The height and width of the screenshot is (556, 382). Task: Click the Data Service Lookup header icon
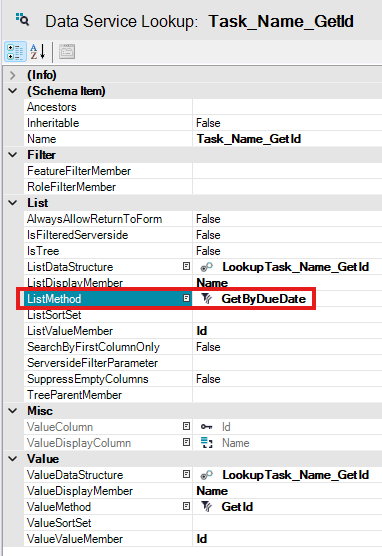(x=22, y=20)
